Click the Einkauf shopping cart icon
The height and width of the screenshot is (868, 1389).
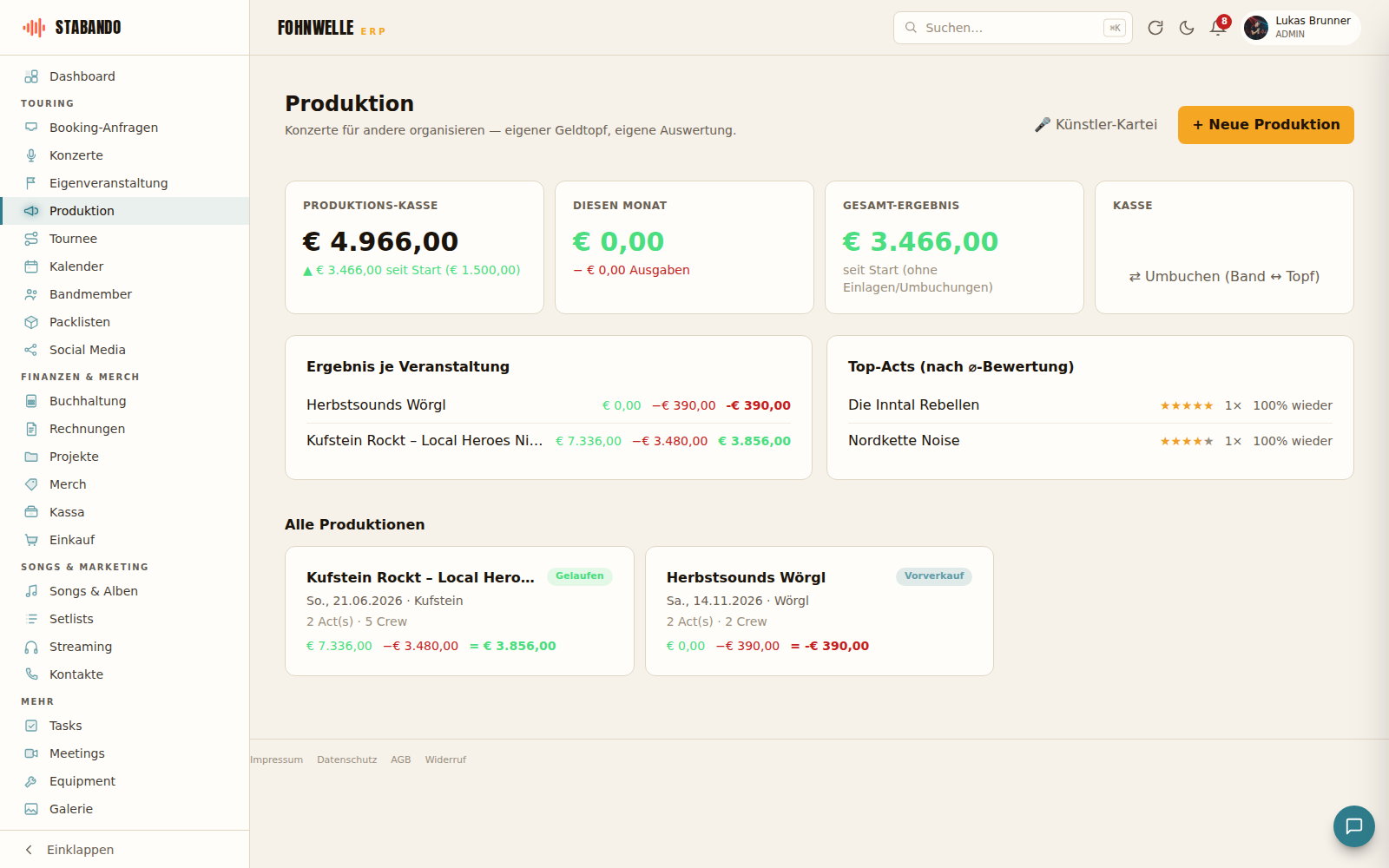tap(31, 540)
